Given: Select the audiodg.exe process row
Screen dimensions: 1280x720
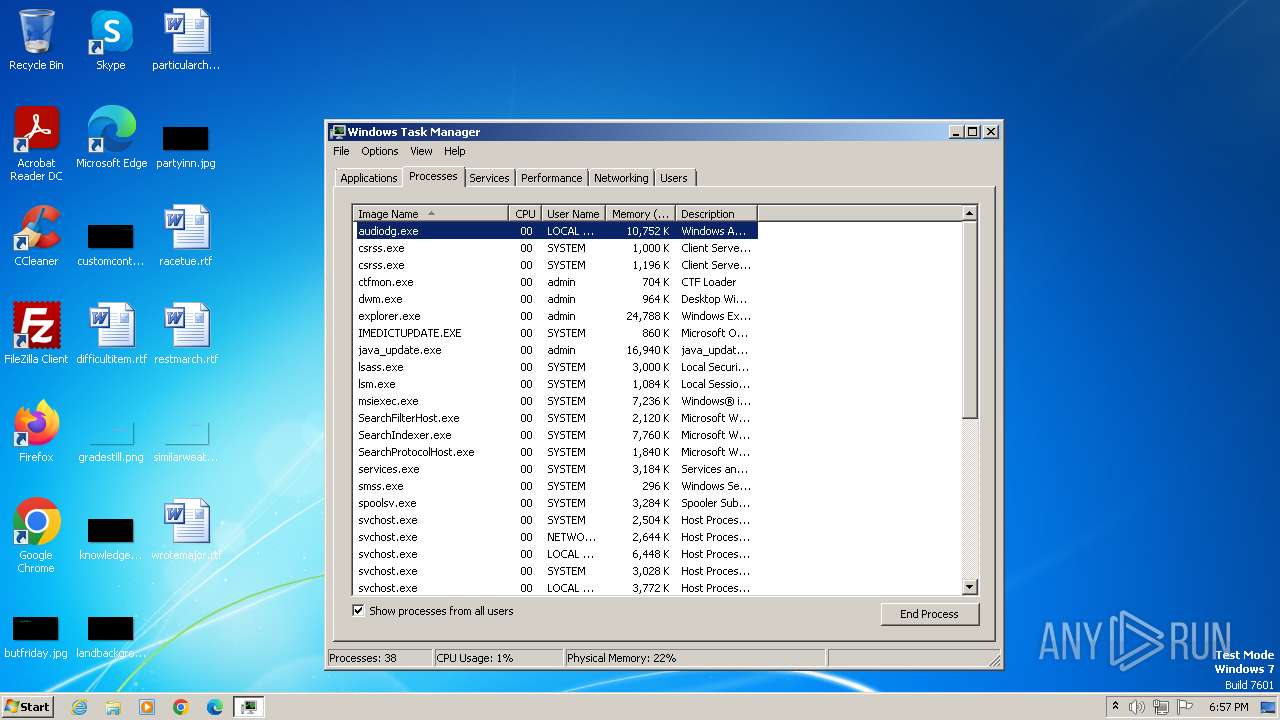Looking at the screenshot, I should coord(555,231).
